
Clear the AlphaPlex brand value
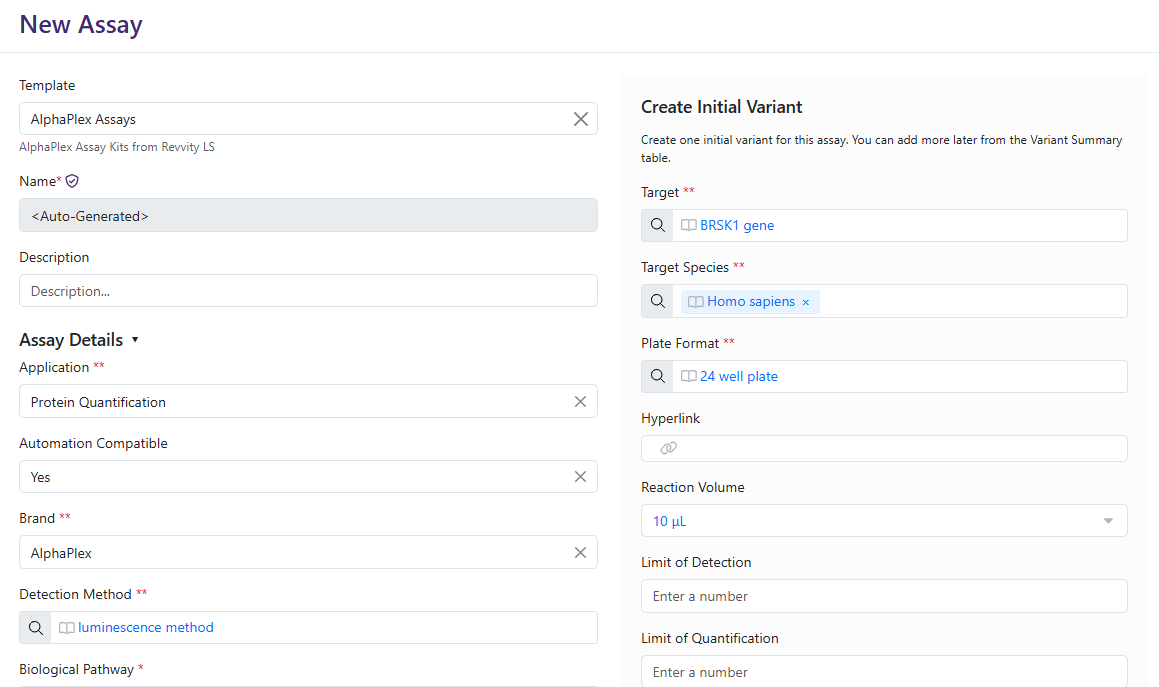tap(580, 552)
